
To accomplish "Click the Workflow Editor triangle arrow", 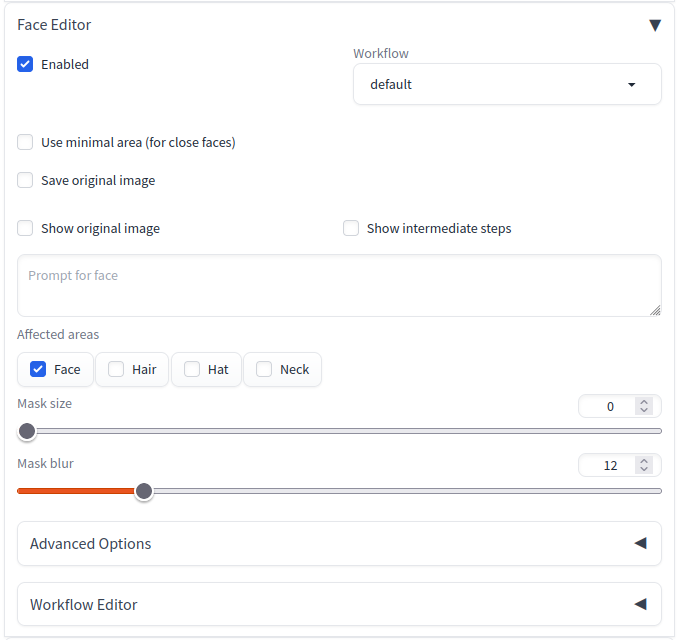I will 640,604.
